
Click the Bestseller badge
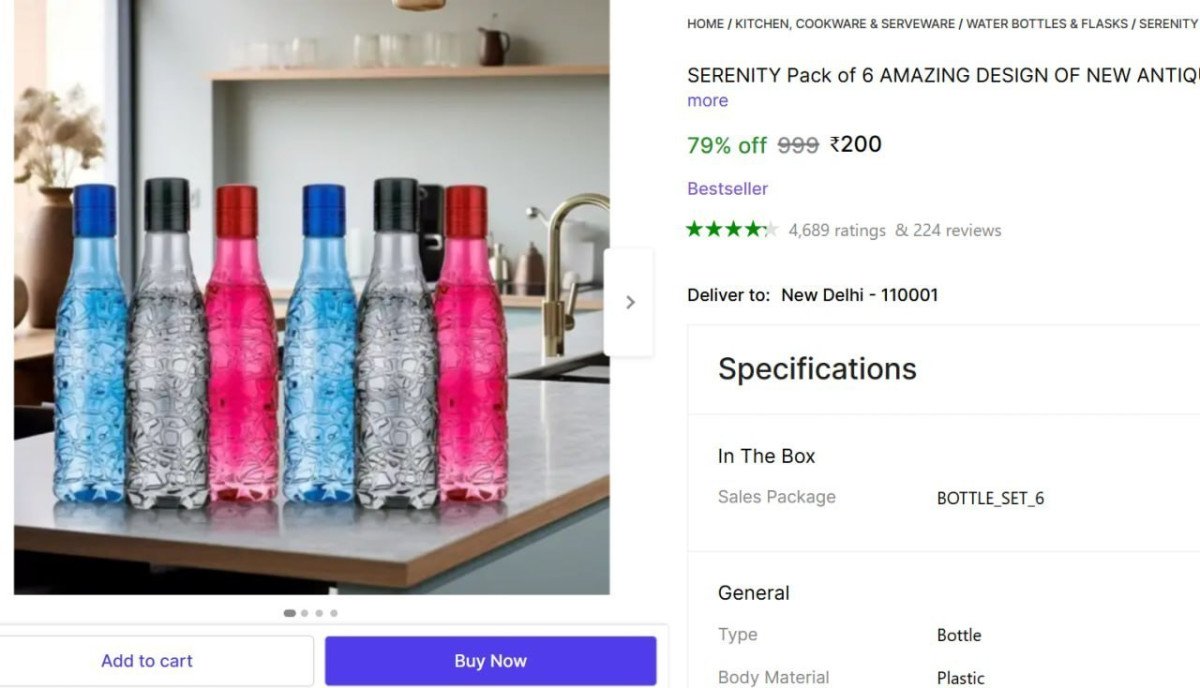(x=727, y=189)
